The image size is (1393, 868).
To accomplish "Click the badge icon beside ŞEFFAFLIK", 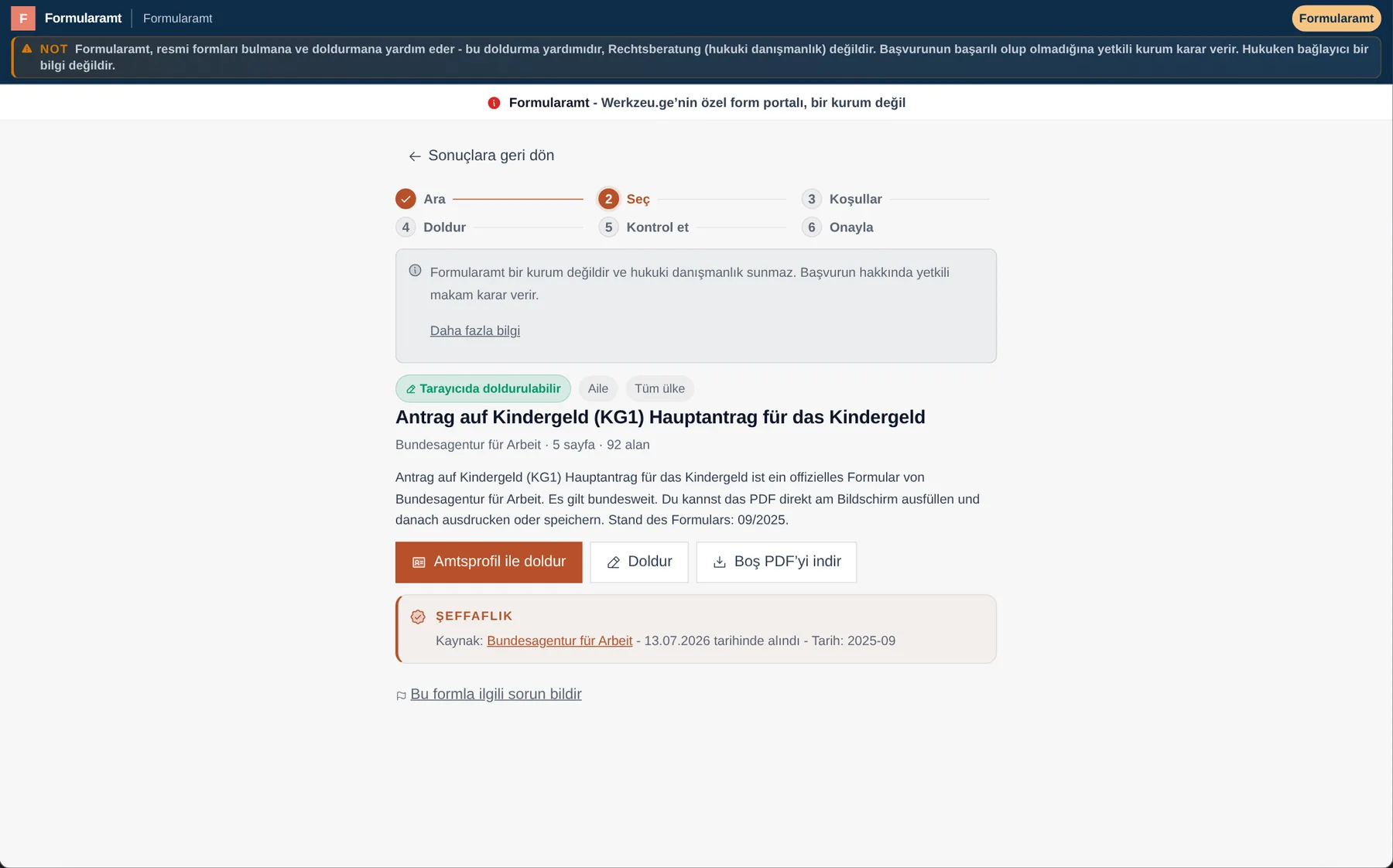I will pyautogui.click(x=418, y=617).
